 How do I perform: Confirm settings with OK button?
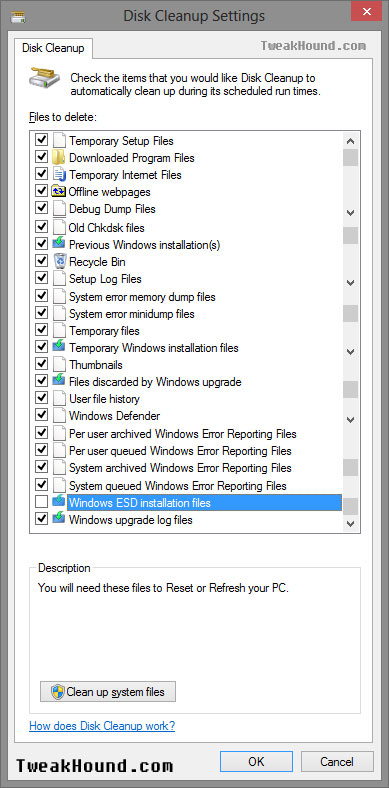[x=256, y=762]
